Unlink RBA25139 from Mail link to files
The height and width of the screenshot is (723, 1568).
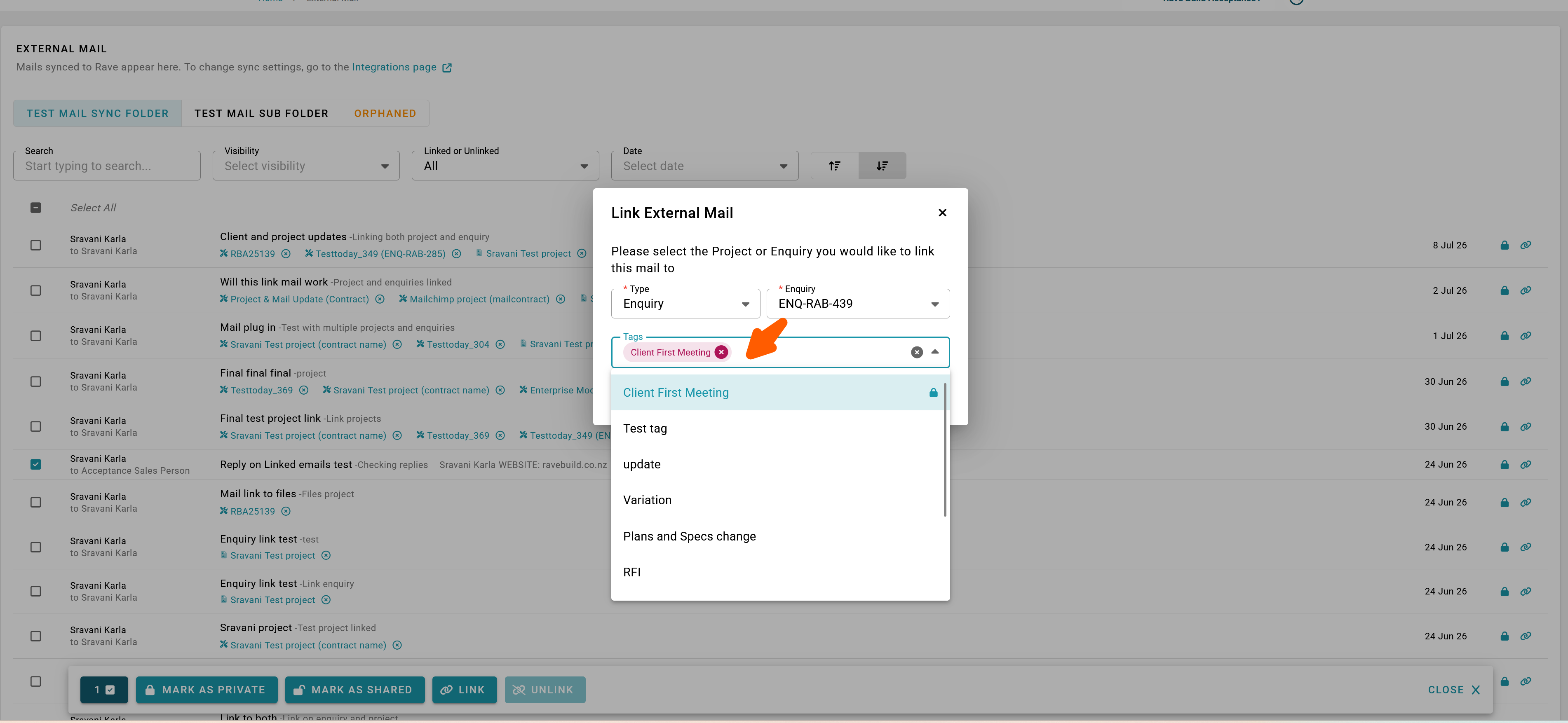286,511
